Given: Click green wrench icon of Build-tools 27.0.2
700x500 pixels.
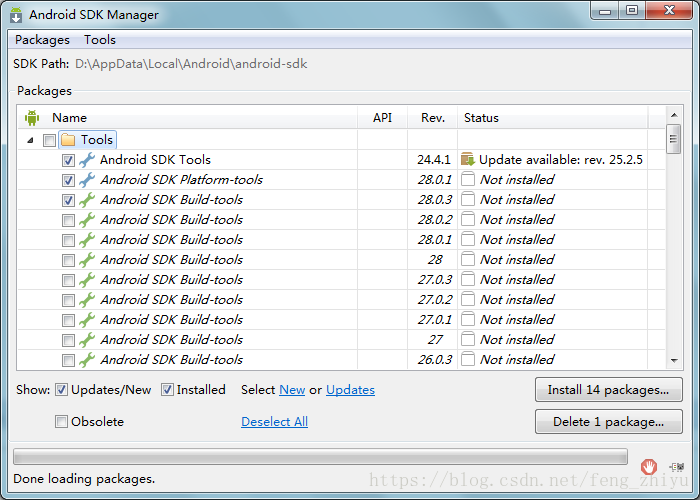Looking at the screenshot, I should [87, 300].
